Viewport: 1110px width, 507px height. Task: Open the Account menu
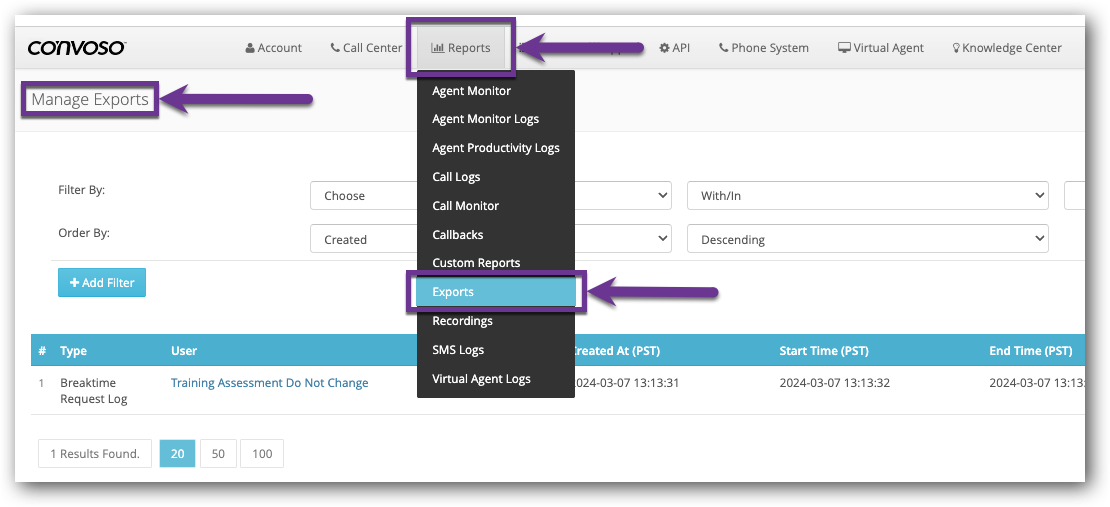coord(273,48)
